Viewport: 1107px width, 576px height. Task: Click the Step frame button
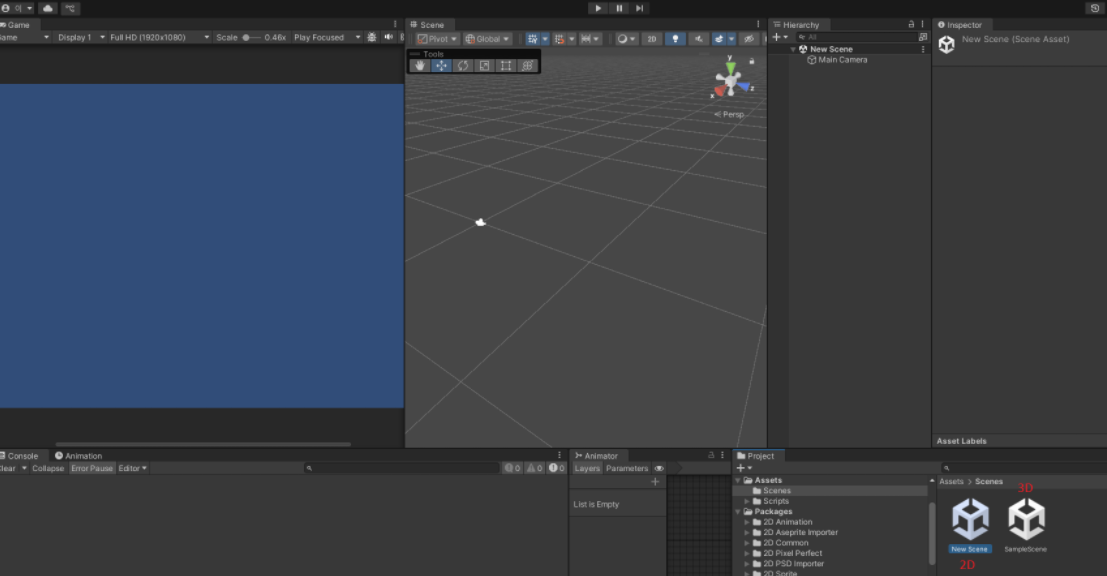coord(640,8)
